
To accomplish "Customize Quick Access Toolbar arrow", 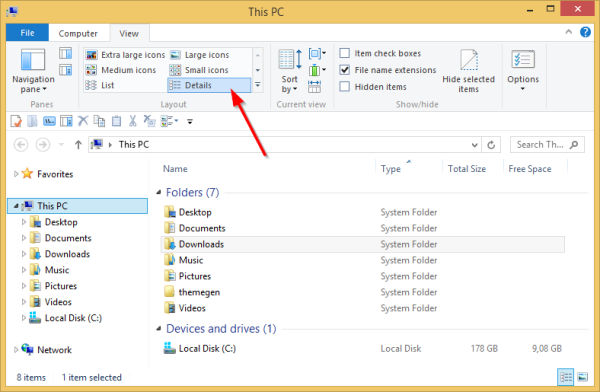I will (x=190, y=122).
